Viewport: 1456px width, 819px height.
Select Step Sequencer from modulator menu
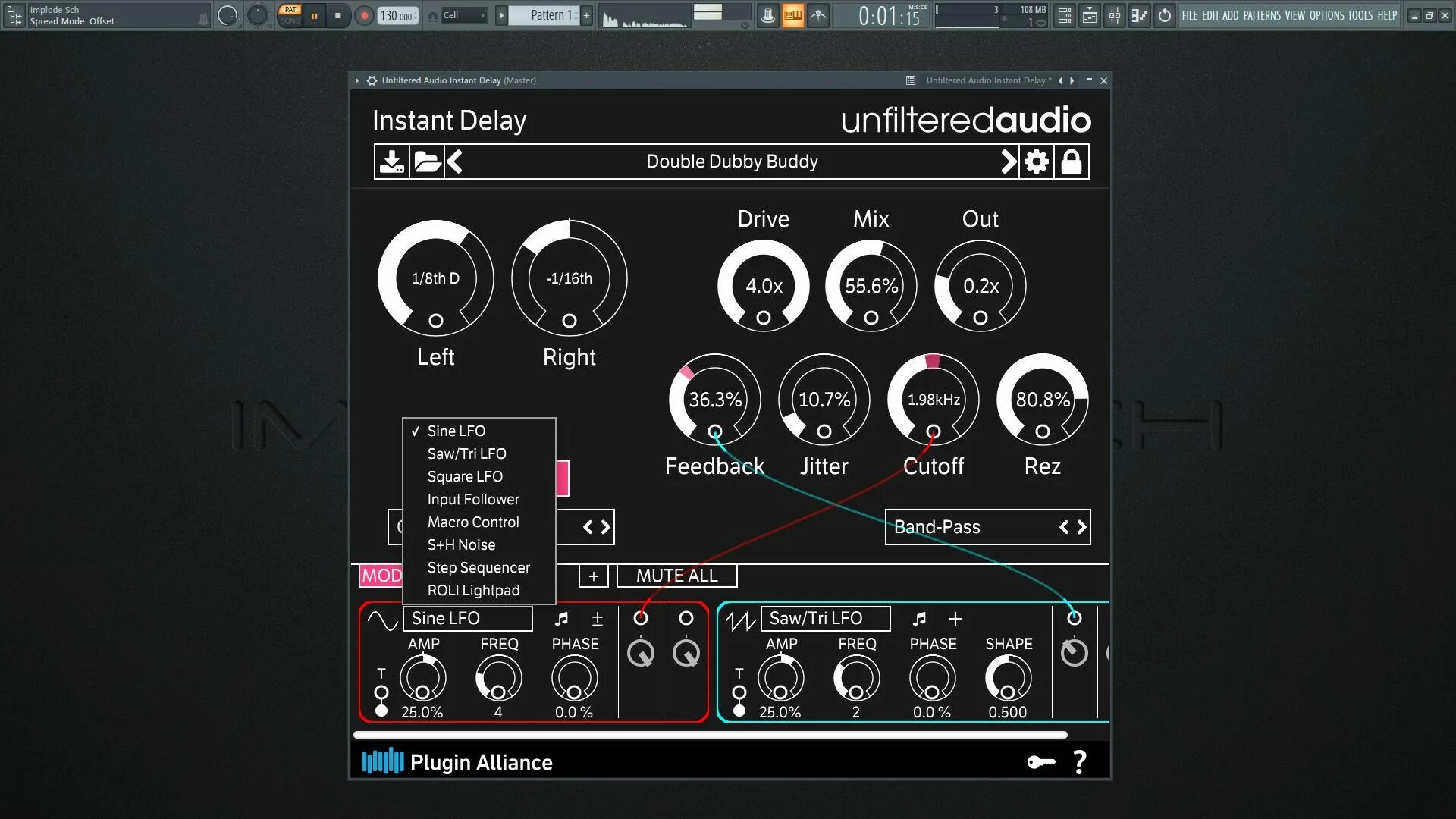coord(478,568)
